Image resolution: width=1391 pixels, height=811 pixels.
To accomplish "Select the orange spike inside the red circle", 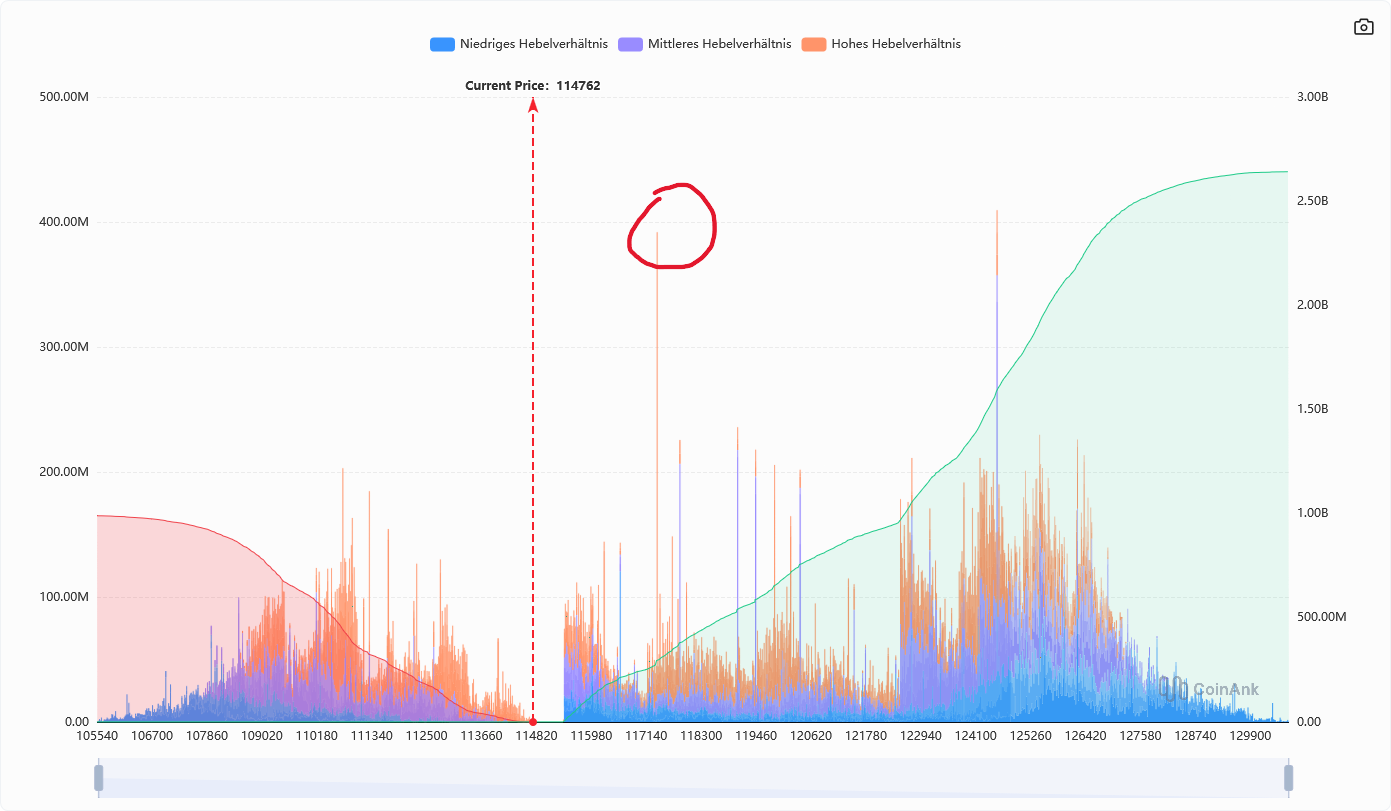I will [x=657, y=300].
